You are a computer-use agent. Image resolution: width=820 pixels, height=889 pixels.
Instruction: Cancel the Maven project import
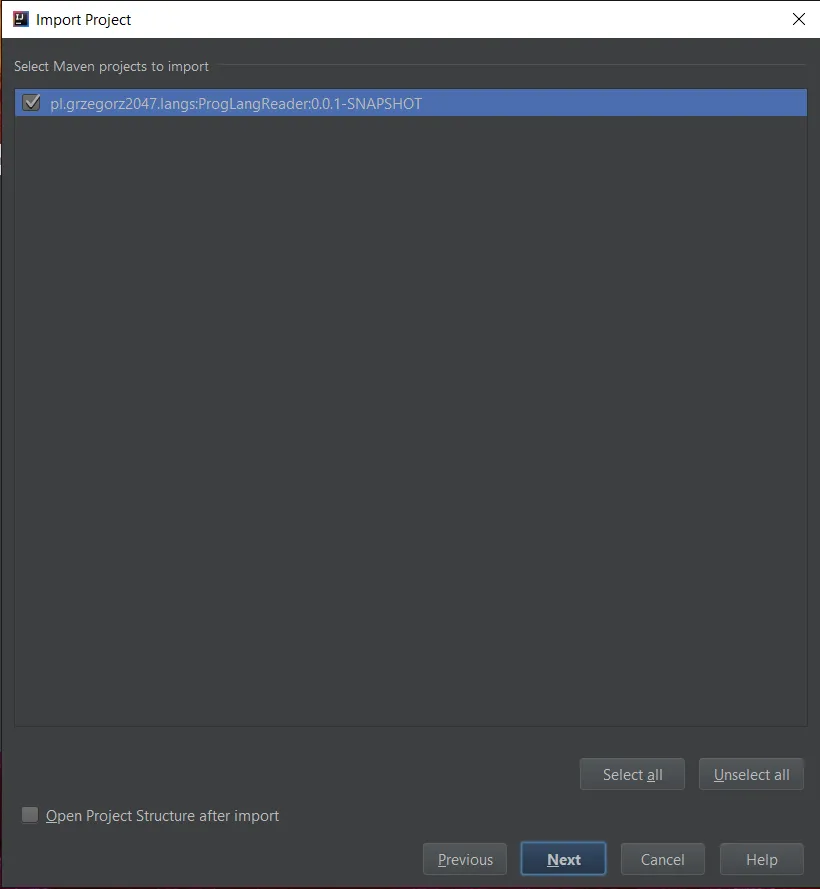coord(662,859)
